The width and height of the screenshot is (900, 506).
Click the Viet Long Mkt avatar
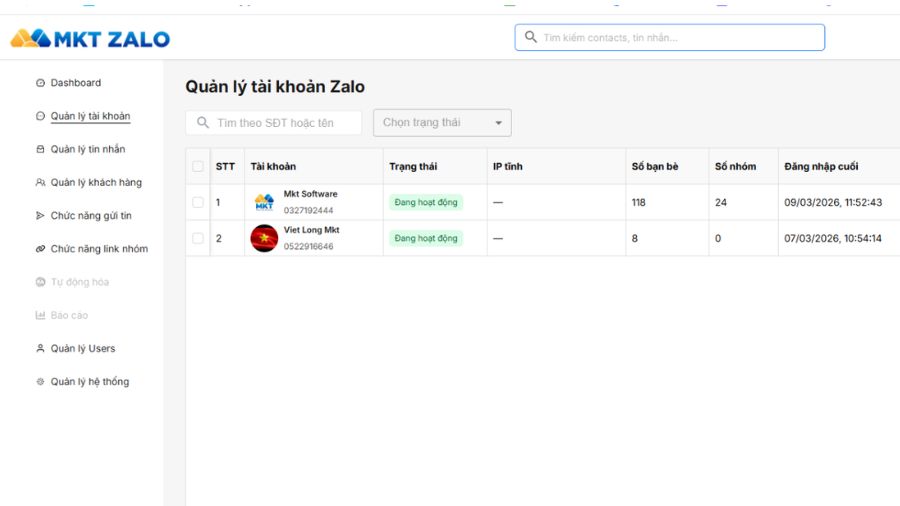(264, 238)
